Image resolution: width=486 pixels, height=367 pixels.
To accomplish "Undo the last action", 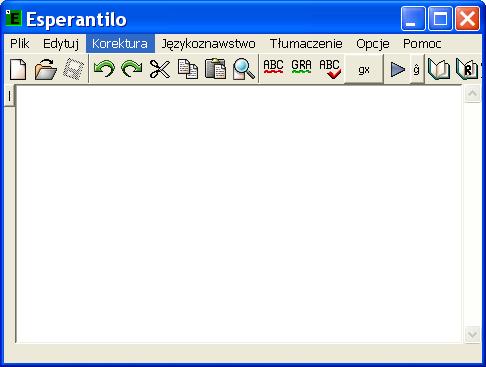I will click(x=104, y=69).
